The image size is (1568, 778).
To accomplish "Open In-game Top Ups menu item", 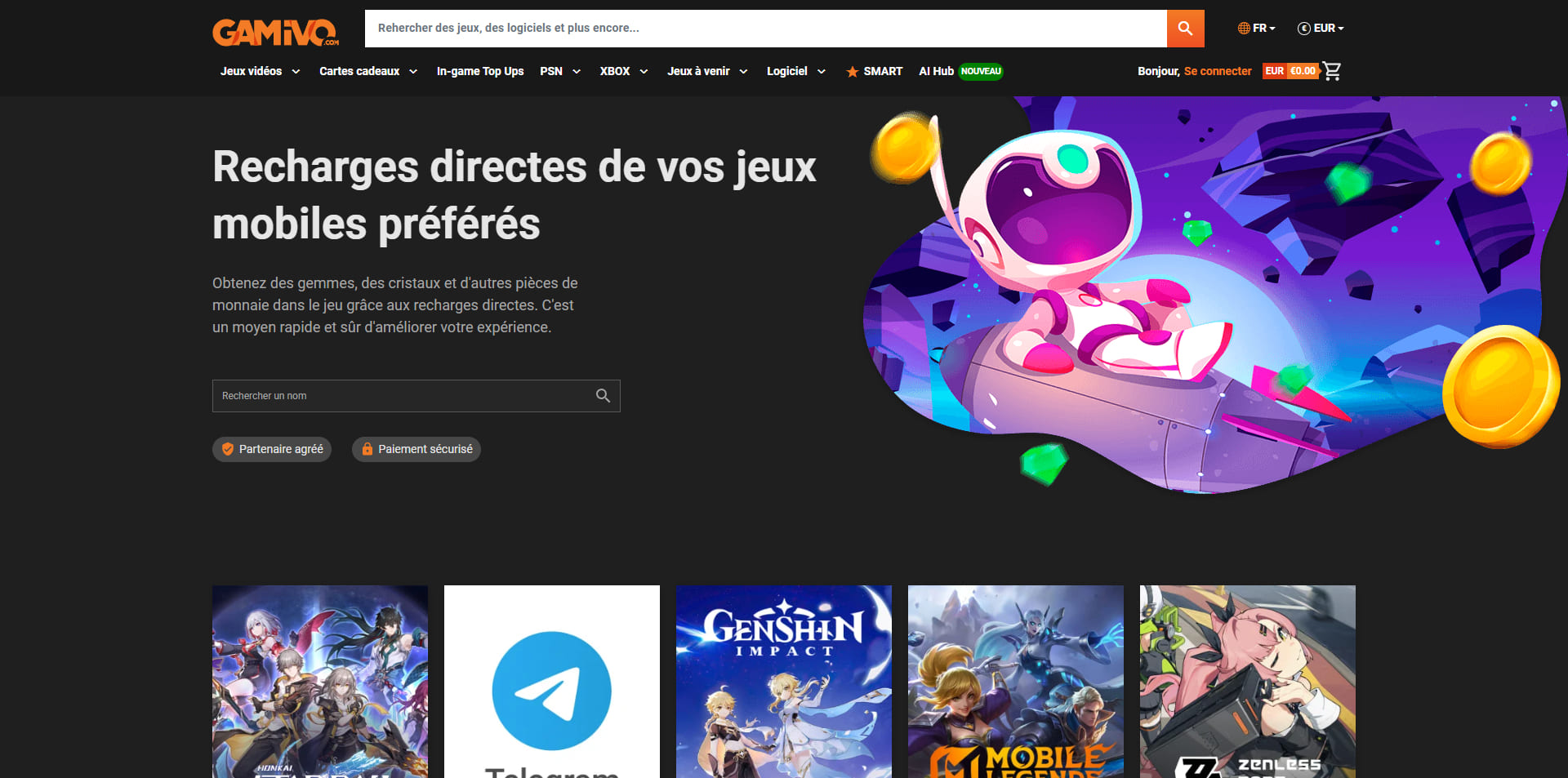I will click(x=480, y=71).
